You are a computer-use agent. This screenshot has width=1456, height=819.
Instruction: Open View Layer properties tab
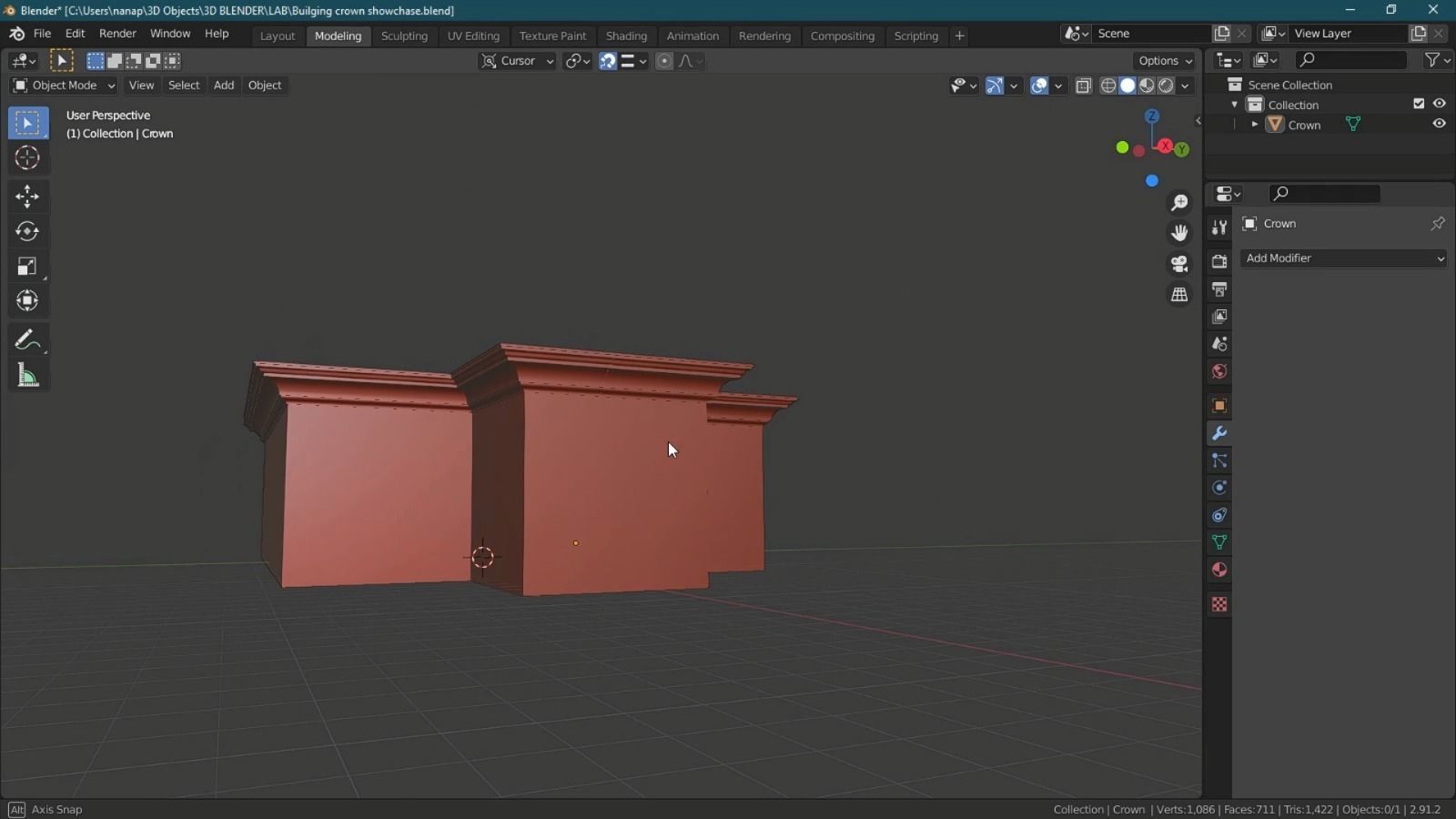(x=1219, y=317)
